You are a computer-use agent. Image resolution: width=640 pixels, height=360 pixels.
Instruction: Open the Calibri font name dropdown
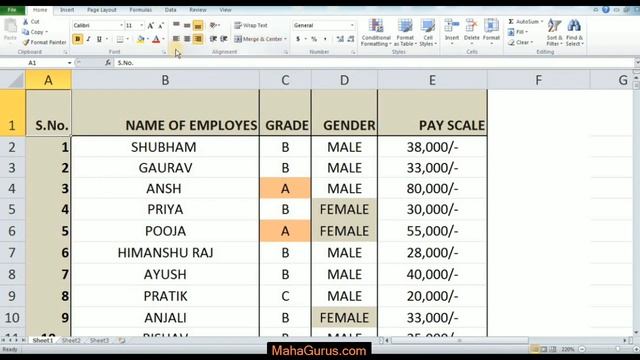coord(121,25)
